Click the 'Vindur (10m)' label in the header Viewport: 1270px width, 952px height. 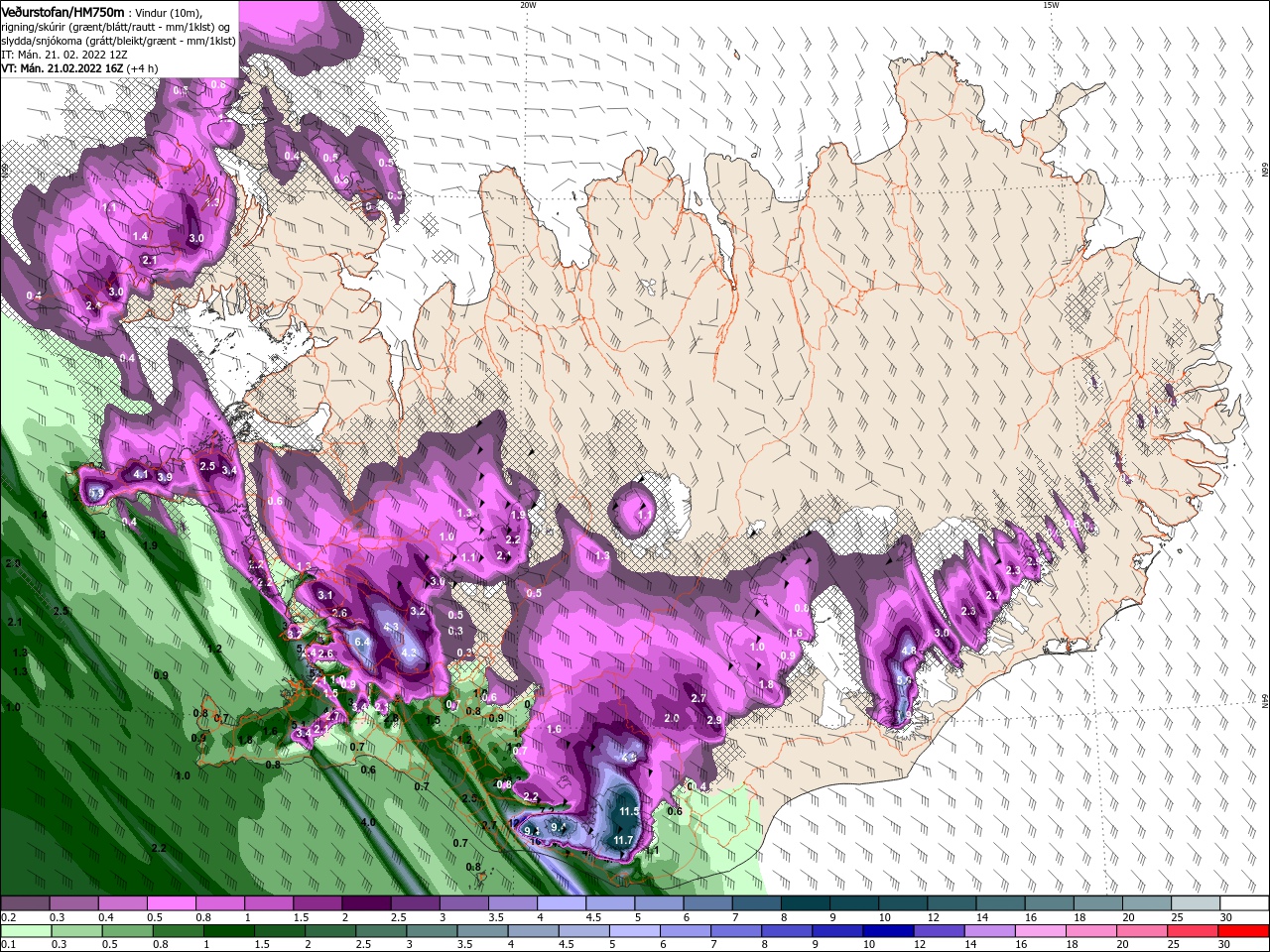tap(168, 11)
